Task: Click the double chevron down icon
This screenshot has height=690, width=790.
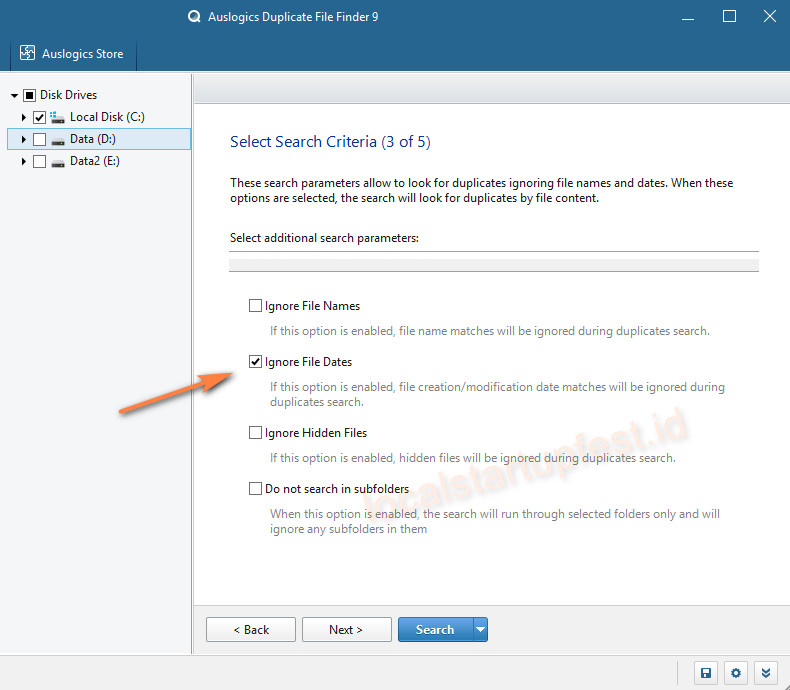Action: tap(766, 673)
